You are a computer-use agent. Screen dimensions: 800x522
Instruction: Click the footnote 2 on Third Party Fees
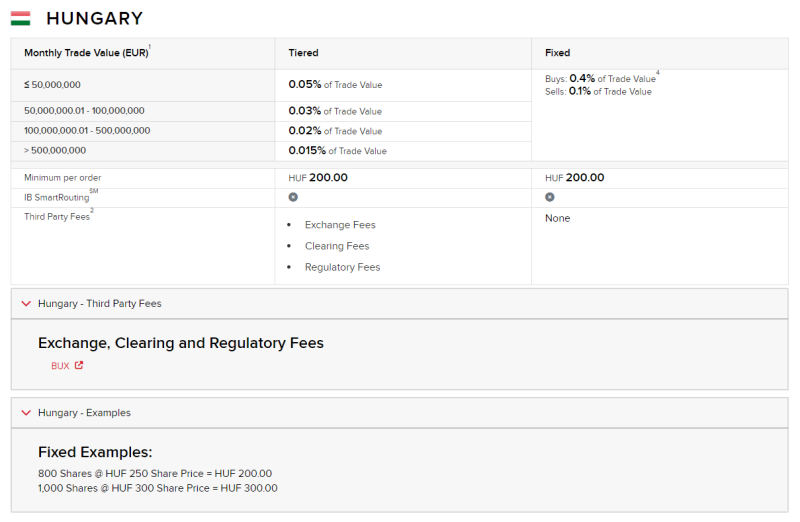(92, 210)
